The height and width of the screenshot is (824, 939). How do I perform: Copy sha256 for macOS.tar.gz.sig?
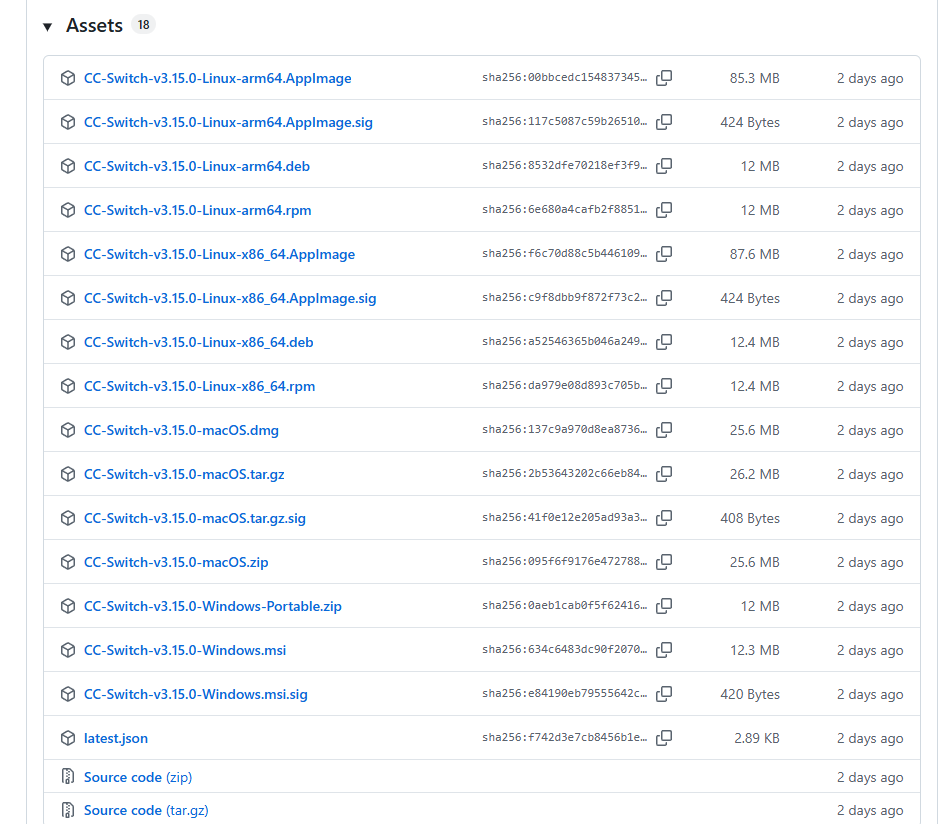pos(664,518)
